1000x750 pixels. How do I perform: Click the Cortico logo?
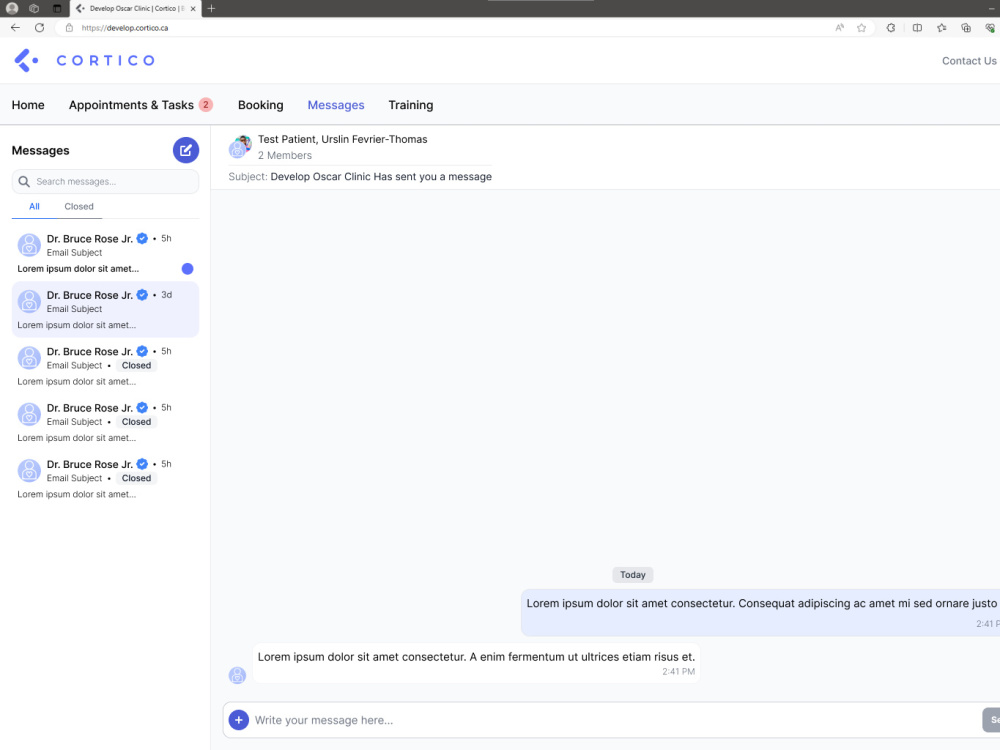coord(85,61)
